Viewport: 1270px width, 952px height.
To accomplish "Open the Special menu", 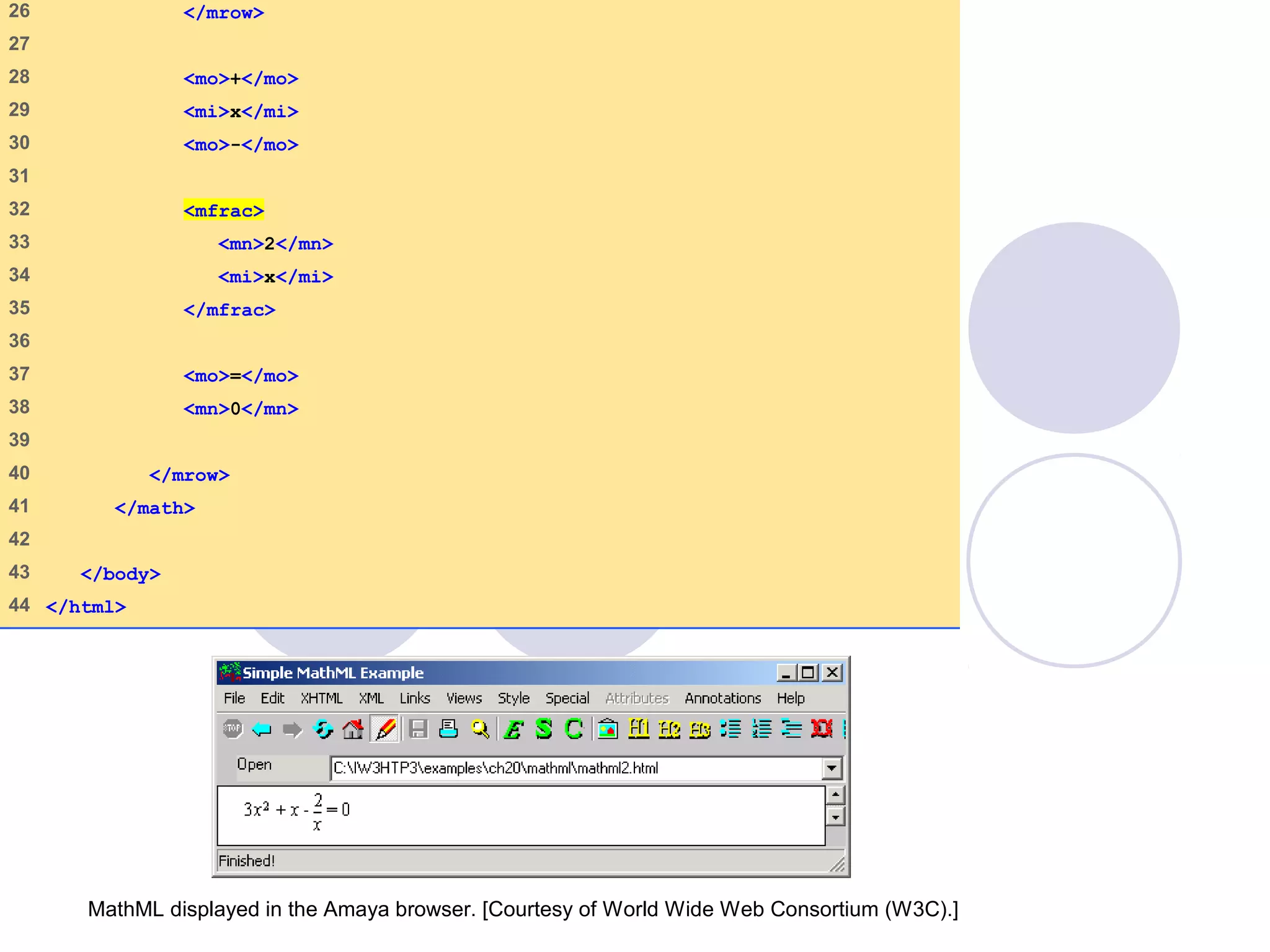I will click(x=567, y=698).
